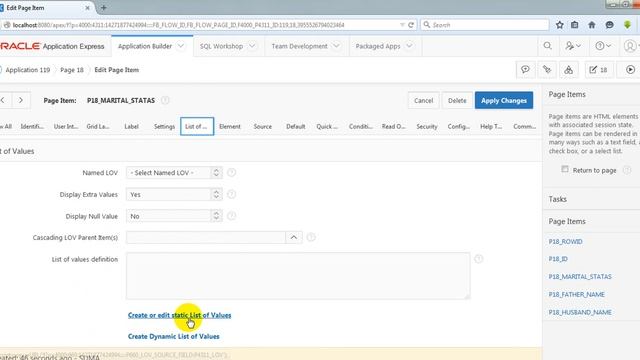
Task: Click the Cancel button
Action: pos(423,100)
